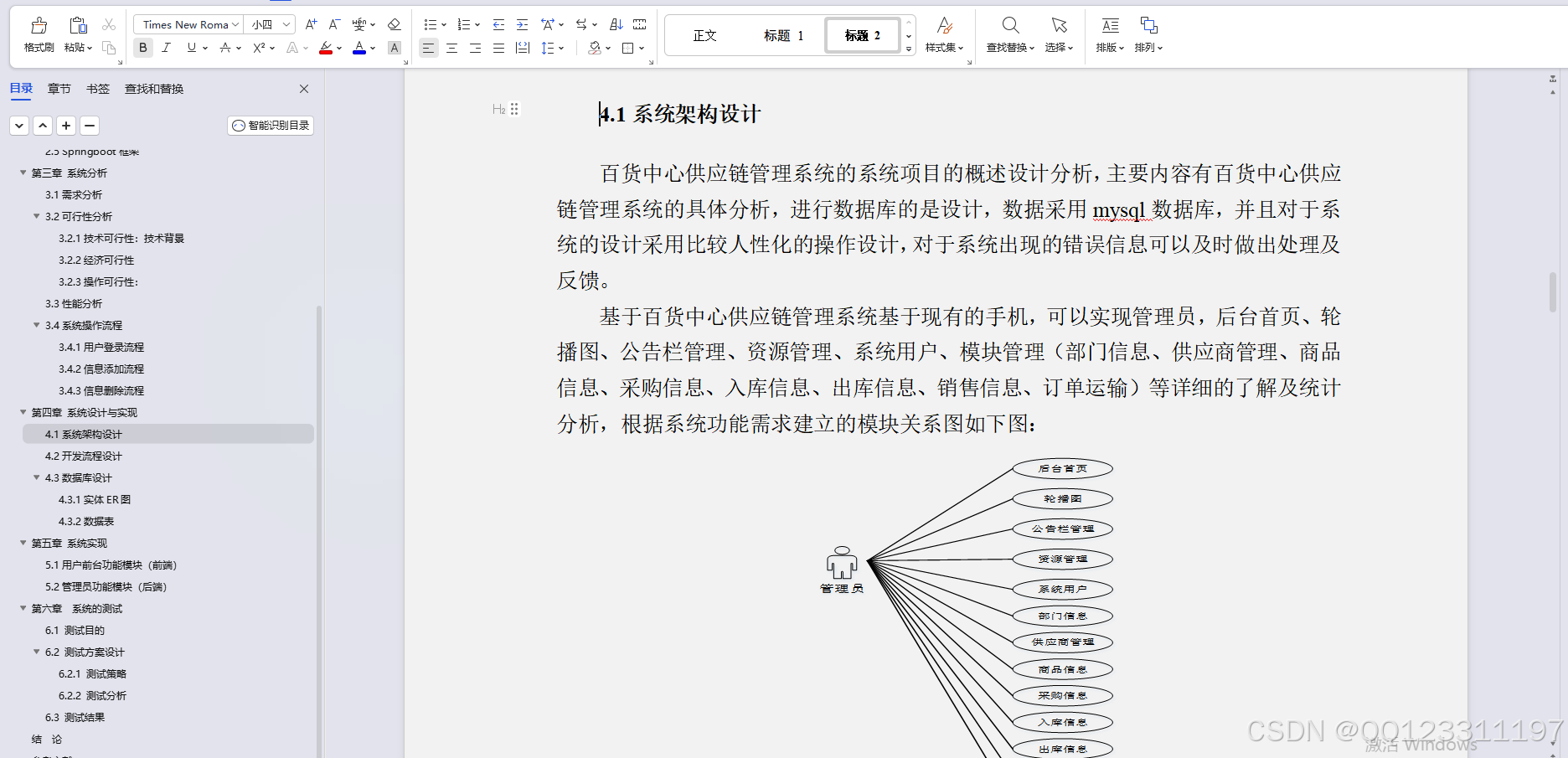Screen dimensions: 1568x758
Task: Click the bulleted list icon
Action: pyautogui.click(x=430, y=24)
